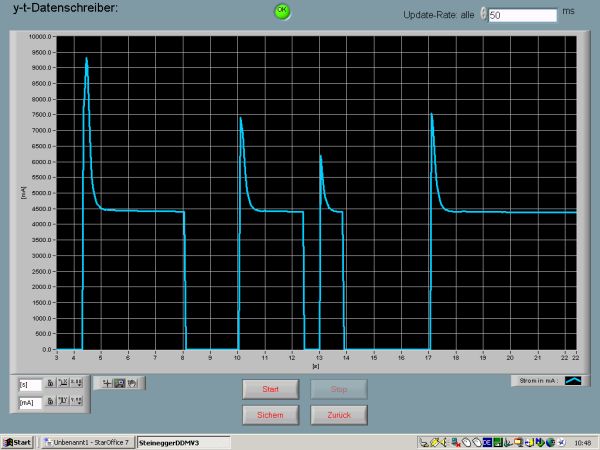Open Y-axis format options menu
Viewport: 600px width, 450px height.
pyautogui.click(x=77, y=401)
